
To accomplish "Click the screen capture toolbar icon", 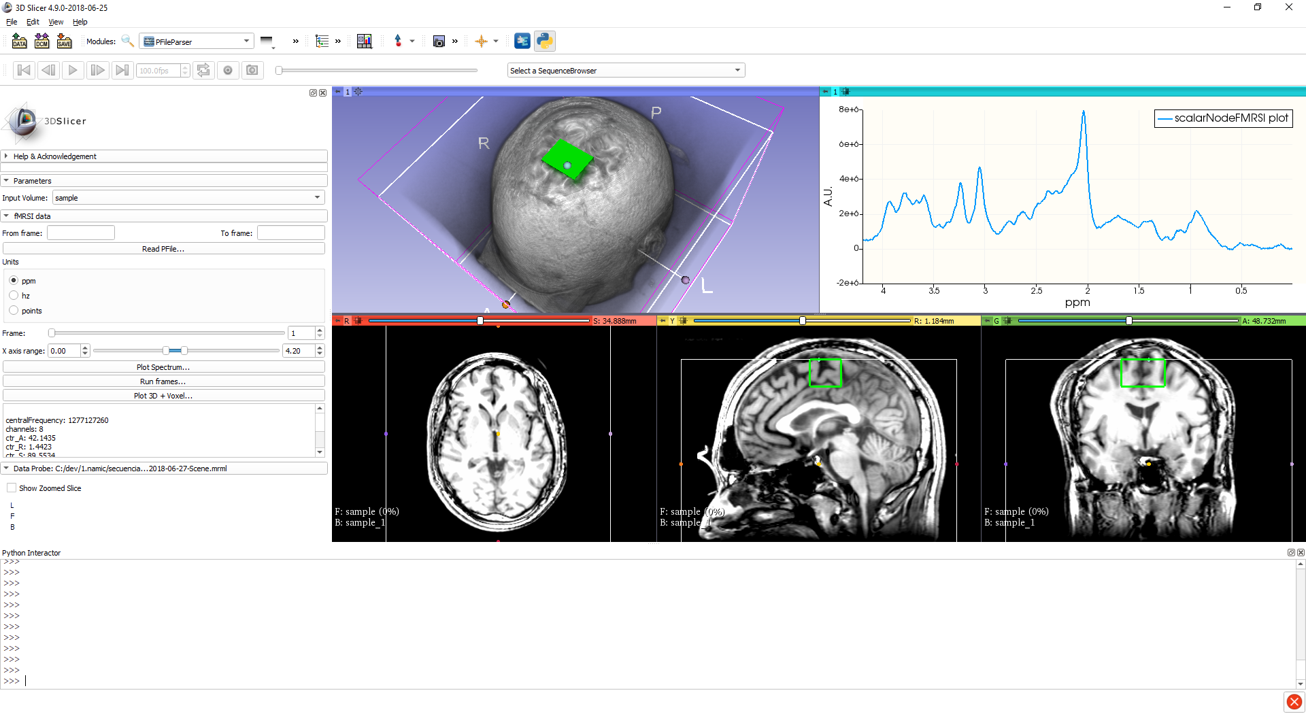I will point(438,41).
